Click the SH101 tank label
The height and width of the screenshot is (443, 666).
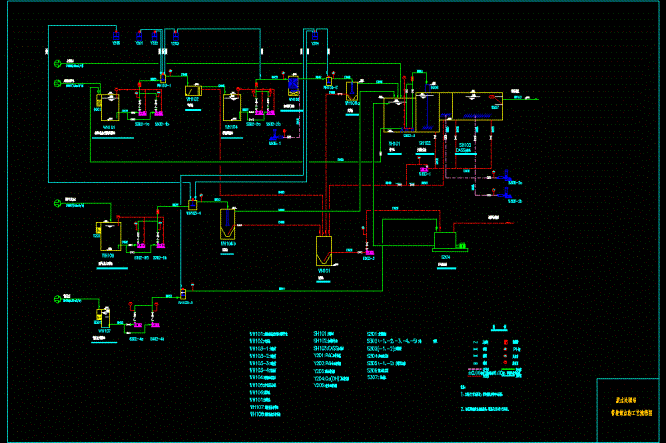pos(395,144)
